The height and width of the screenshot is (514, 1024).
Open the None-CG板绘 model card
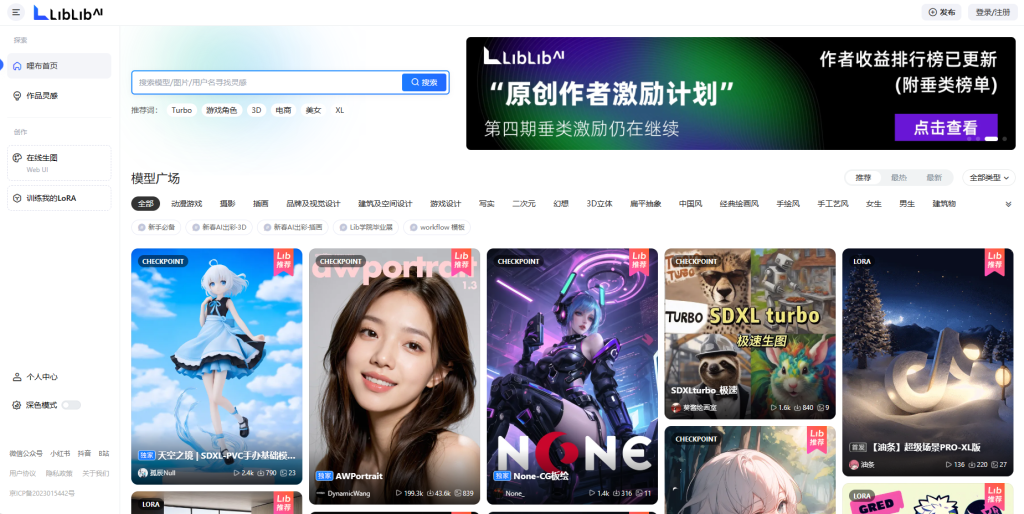[x=572, y=376]
